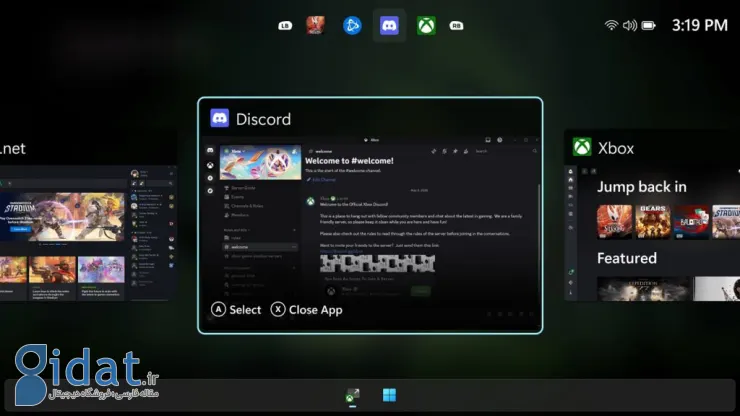Image resolution: width=740 pixels, height=416 pixels.
Task: Click the Featured heading in Xbox app
Action: tap(627, 258)
